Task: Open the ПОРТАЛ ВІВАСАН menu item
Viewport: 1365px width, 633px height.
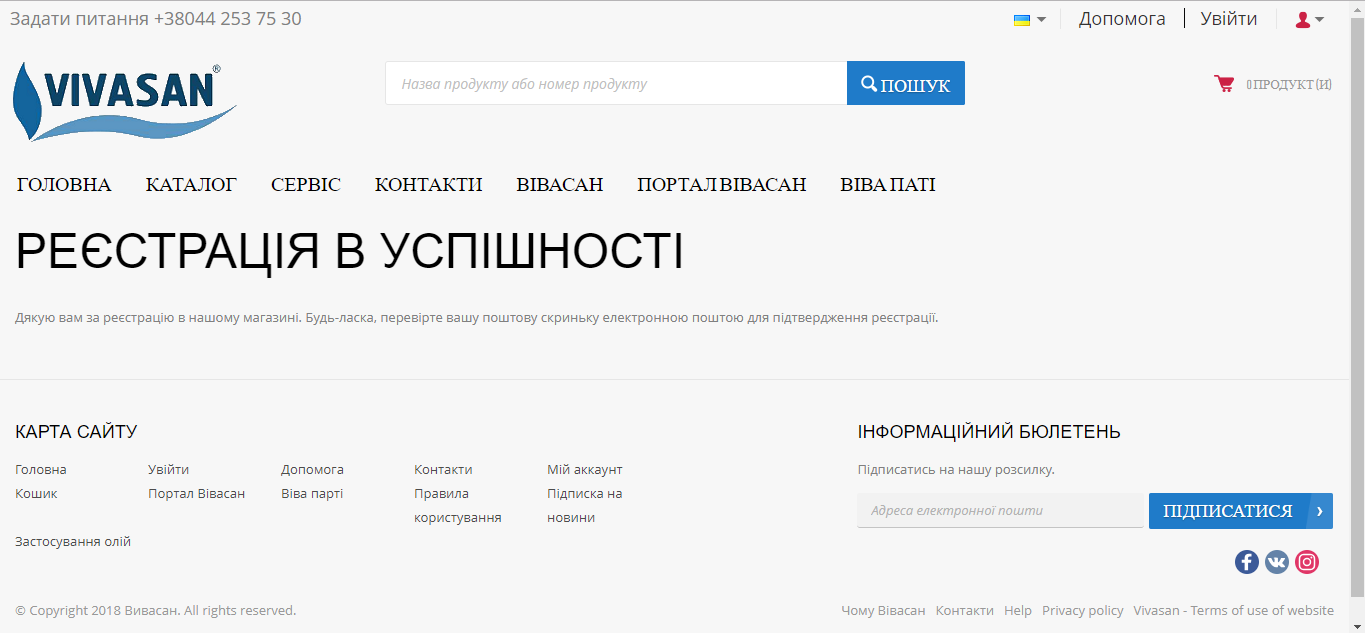Action: coord(722,185)
